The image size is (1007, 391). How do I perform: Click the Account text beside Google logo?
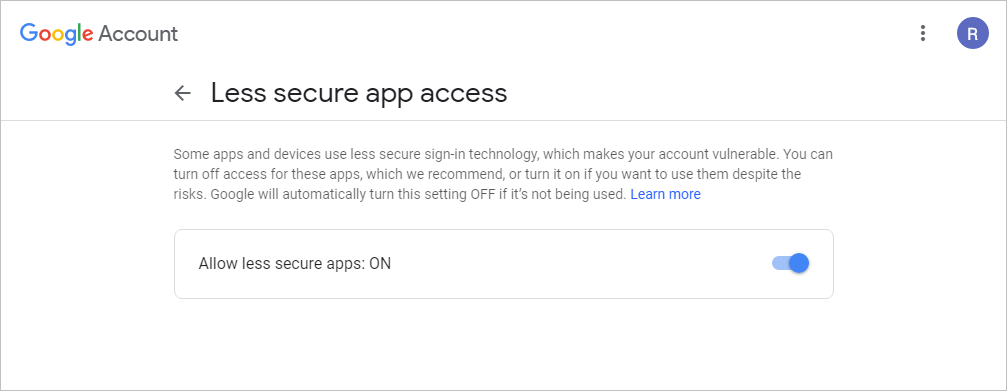tap(138, 33)
